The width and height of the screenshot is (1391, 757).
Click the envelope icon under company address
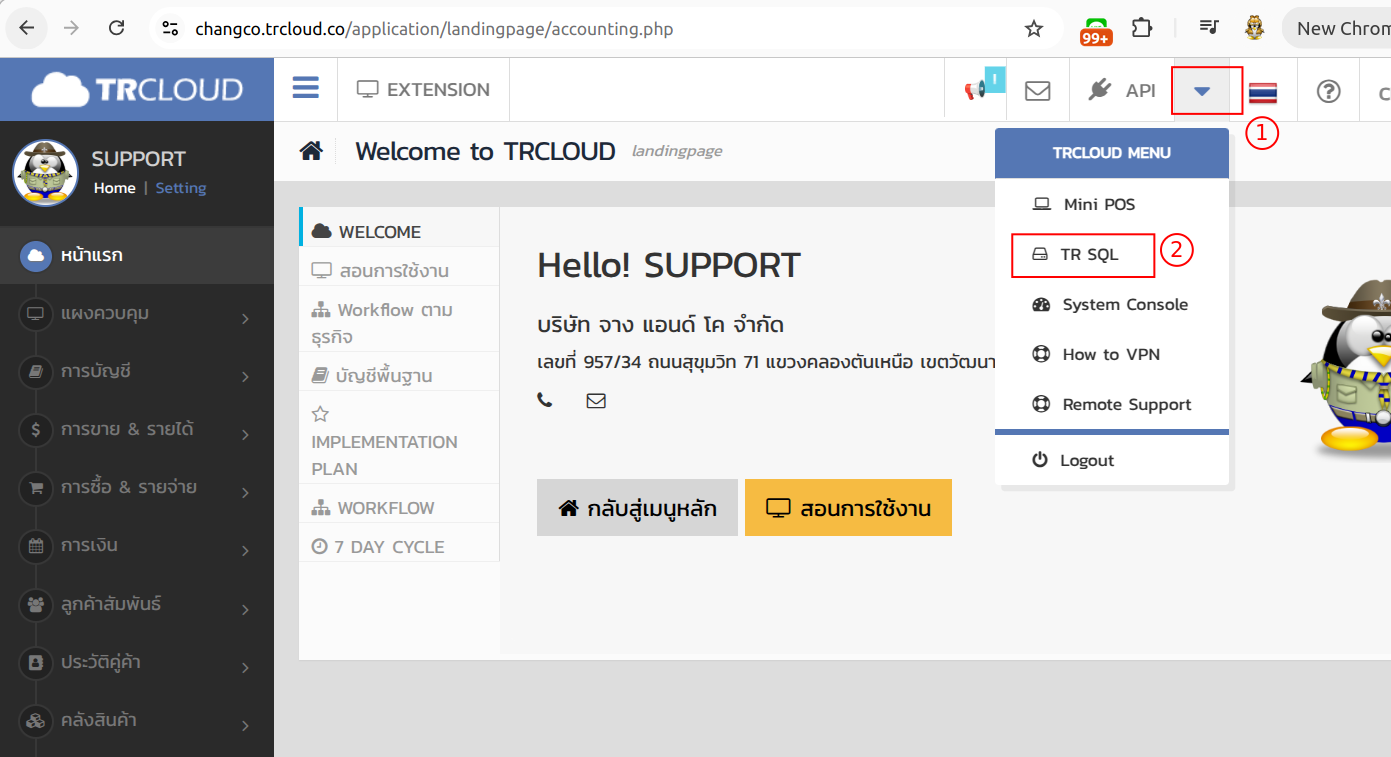pos(596,401)
